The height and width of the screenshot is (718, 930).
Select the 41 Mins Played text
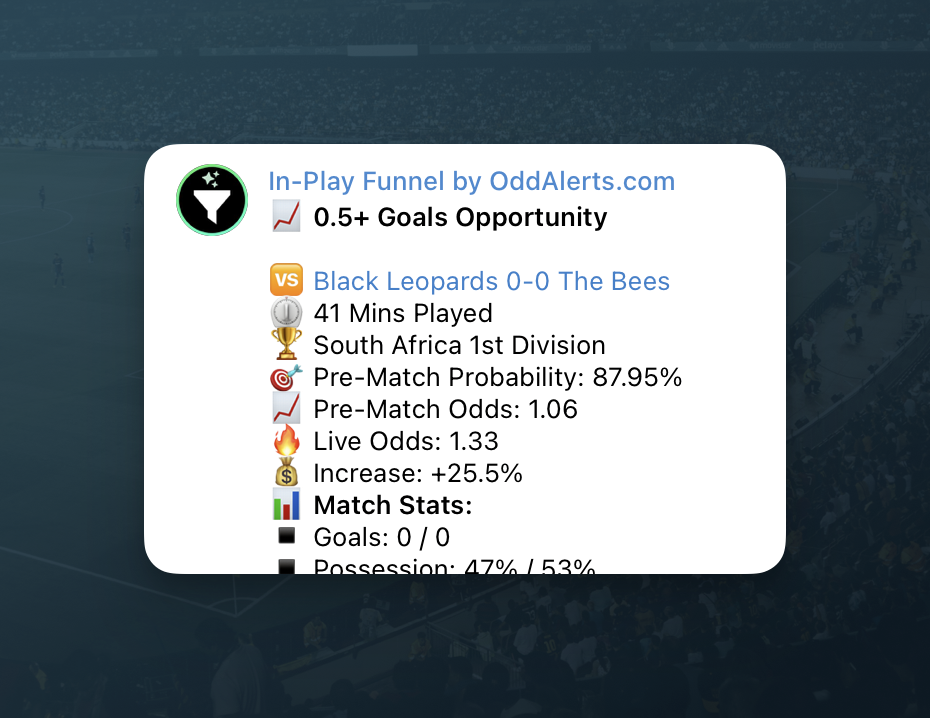pyautogui.click(x=403, y=314)
